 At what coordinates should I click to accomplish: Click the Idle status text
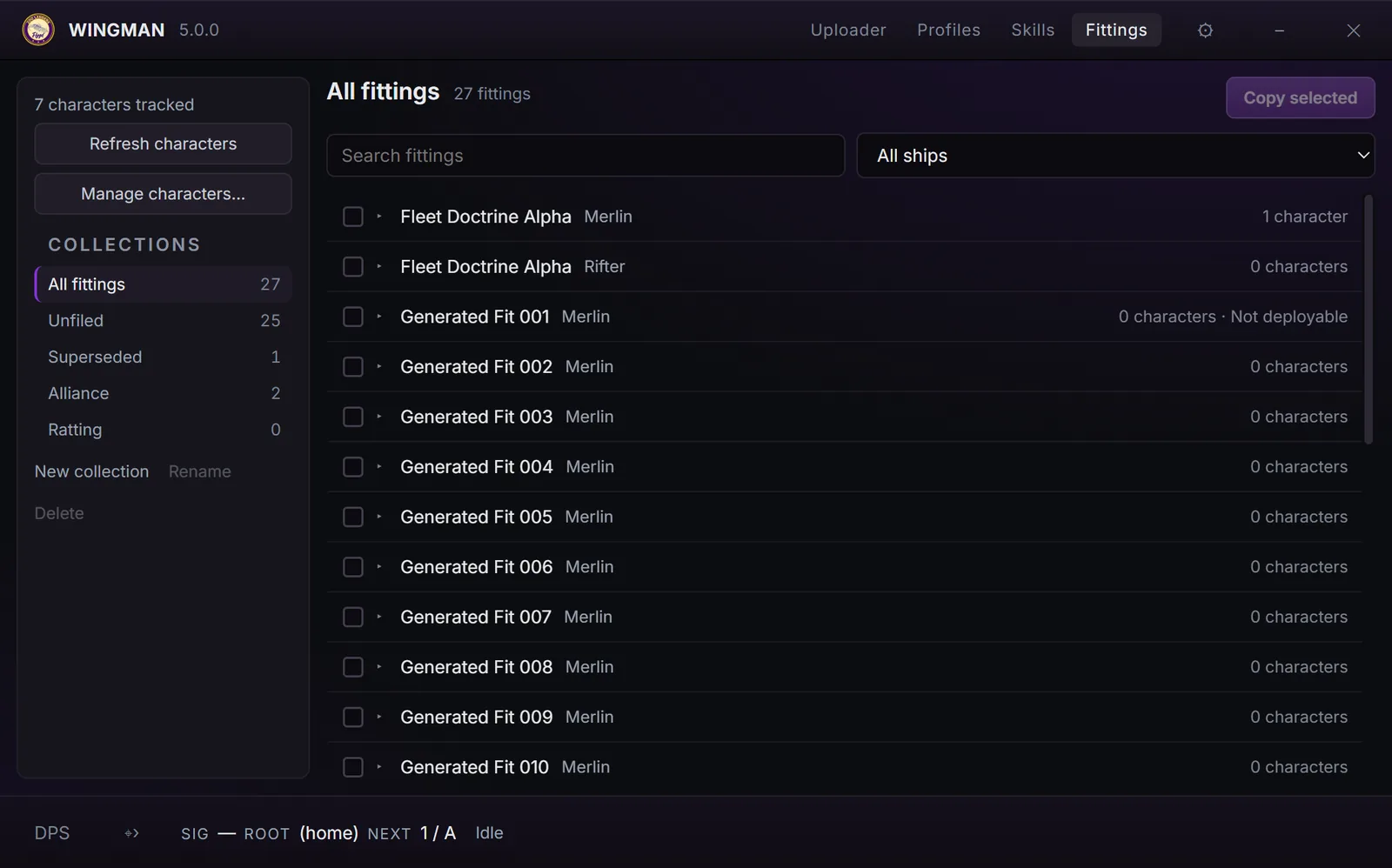click(x=489, y=833)
